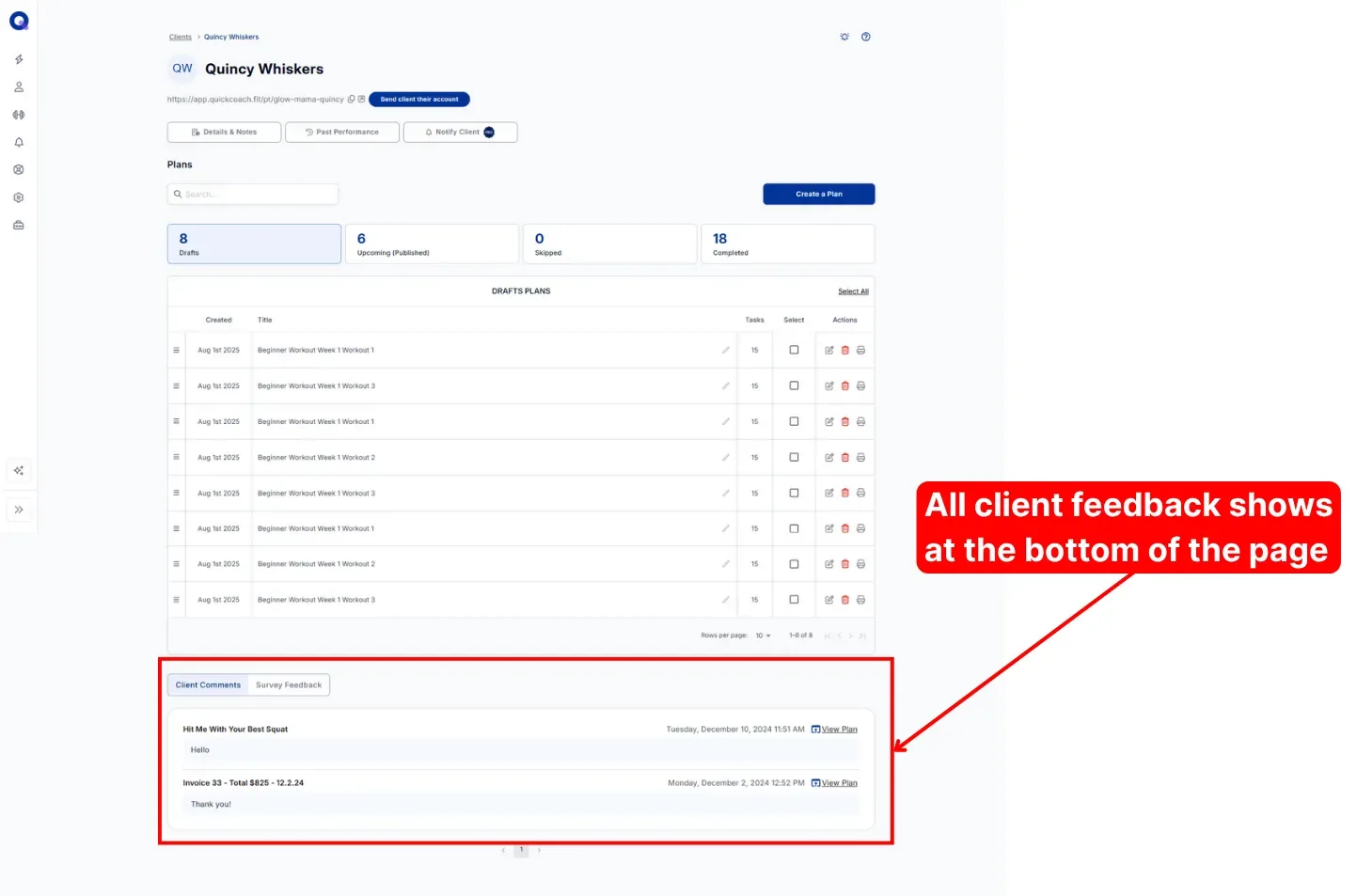Open the bell notifications icon in the sidebar
The image size is (1357, 896).
click(19, 143)
